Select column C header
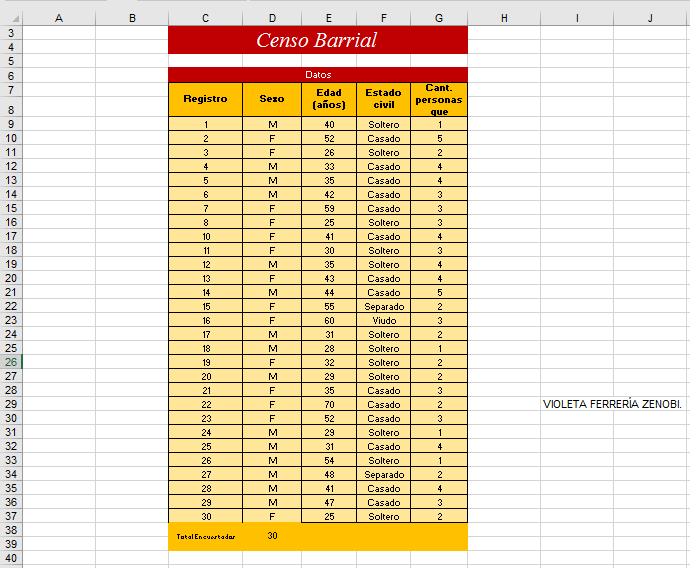 (x=206, y=18)
